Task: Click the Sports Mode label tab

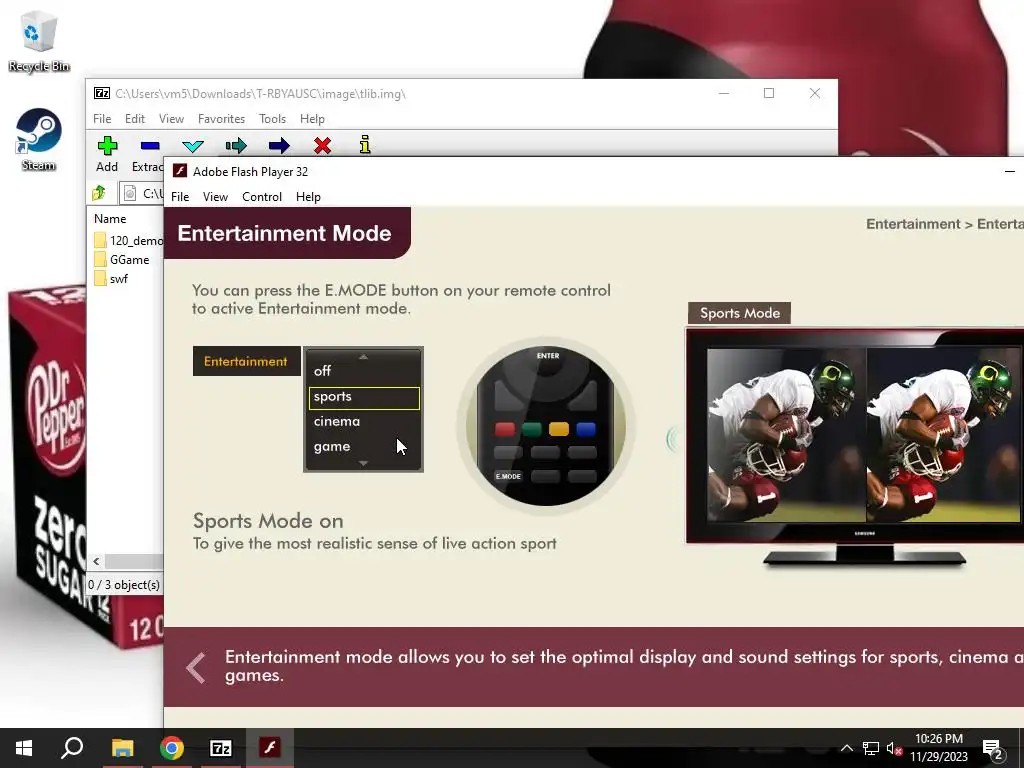Action: click(x=739, y=313)
